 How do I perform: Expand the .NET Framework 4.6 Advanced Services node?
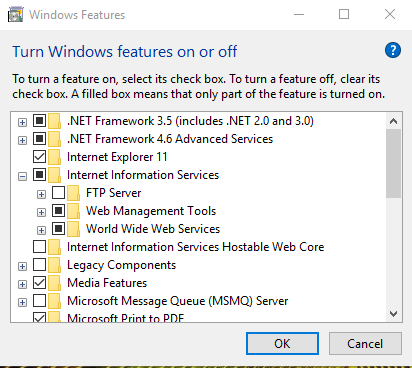[x=22, y=140]
